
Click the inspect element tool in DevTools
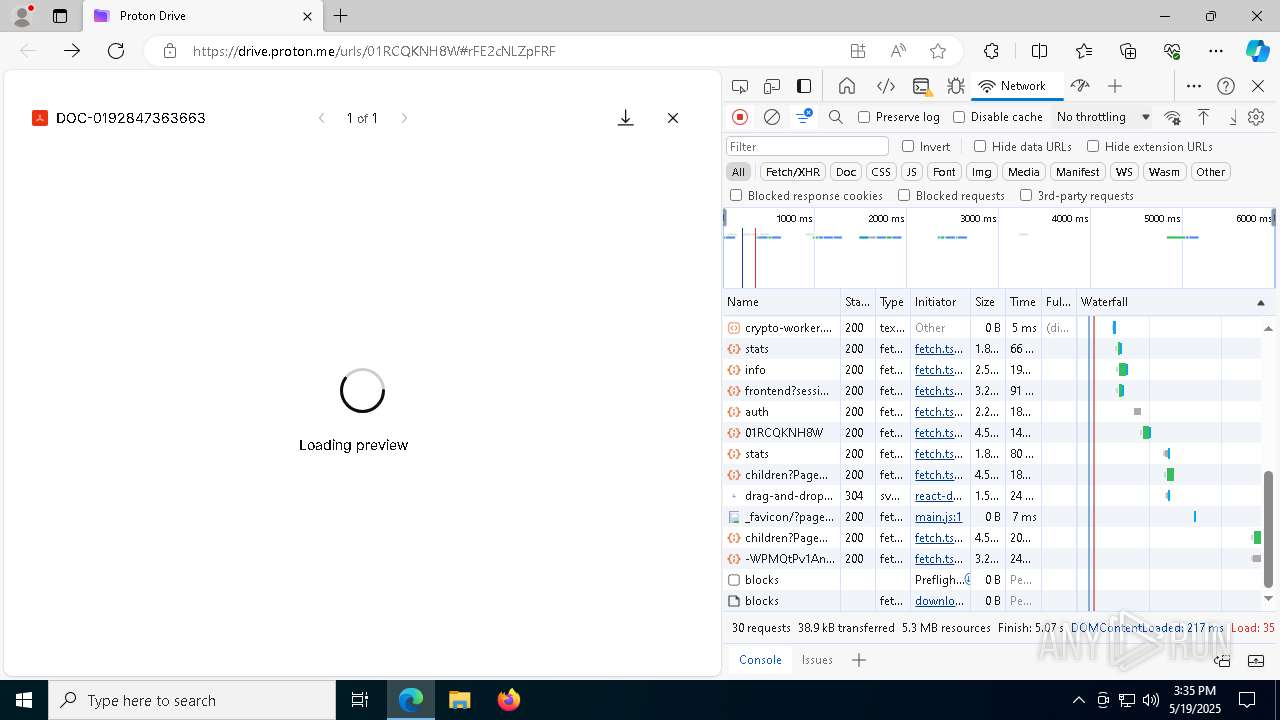tap(740, 86)
